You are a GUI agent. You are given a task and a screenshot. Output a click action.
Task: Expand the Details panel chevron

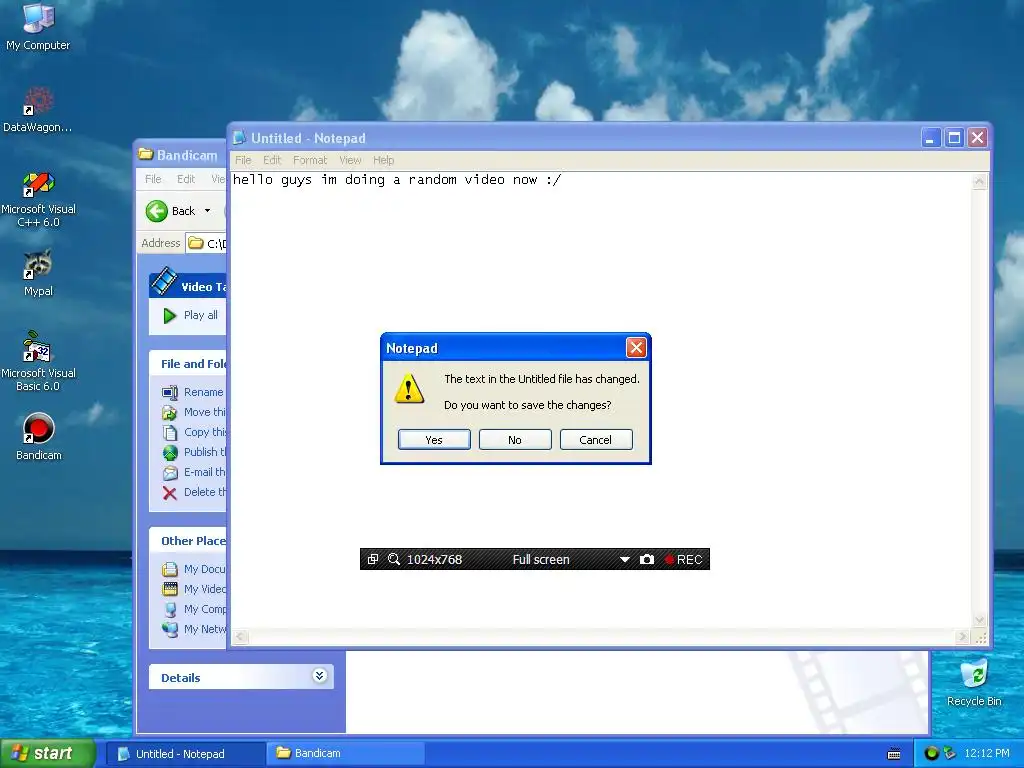point(319,676)
